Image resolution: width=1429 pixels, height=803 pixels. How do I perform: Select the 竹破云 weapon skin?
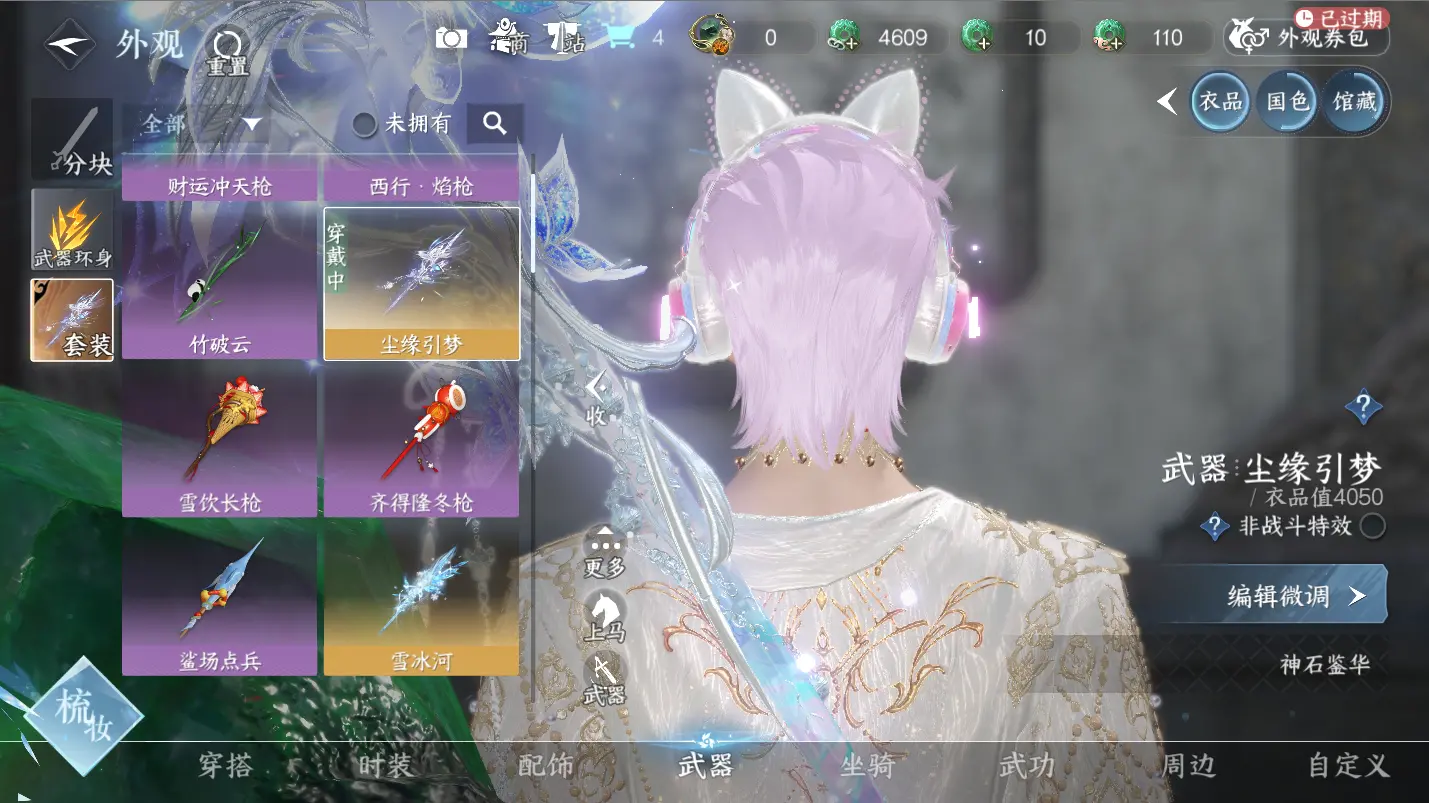click(219, 283)
